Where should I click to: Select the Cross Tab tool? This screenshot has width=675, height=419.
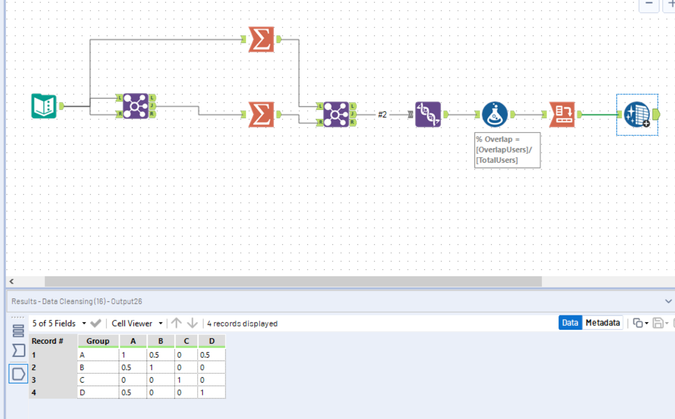[562, 114]
